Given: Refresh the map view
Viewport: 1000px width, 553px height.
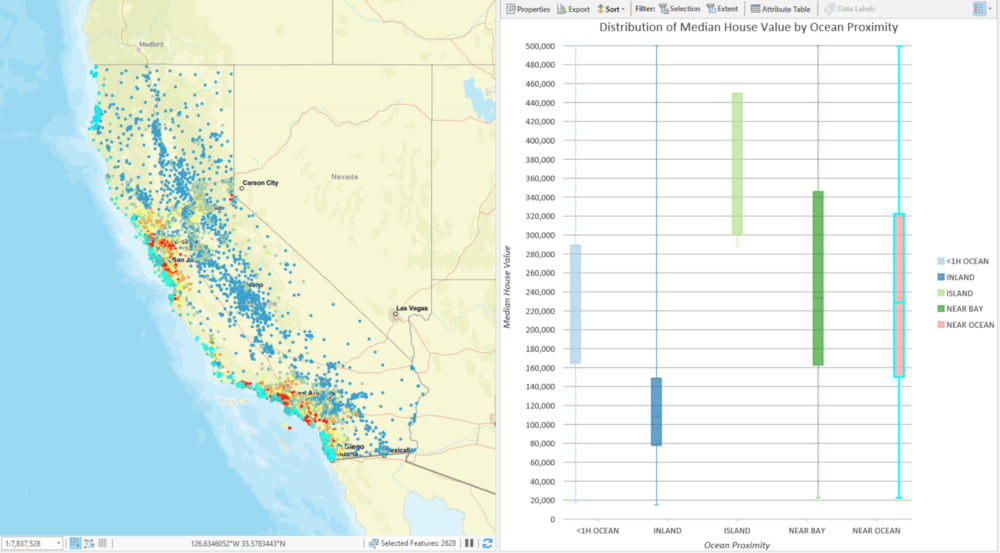Looking at the screenshot, I should click(487, 543).
